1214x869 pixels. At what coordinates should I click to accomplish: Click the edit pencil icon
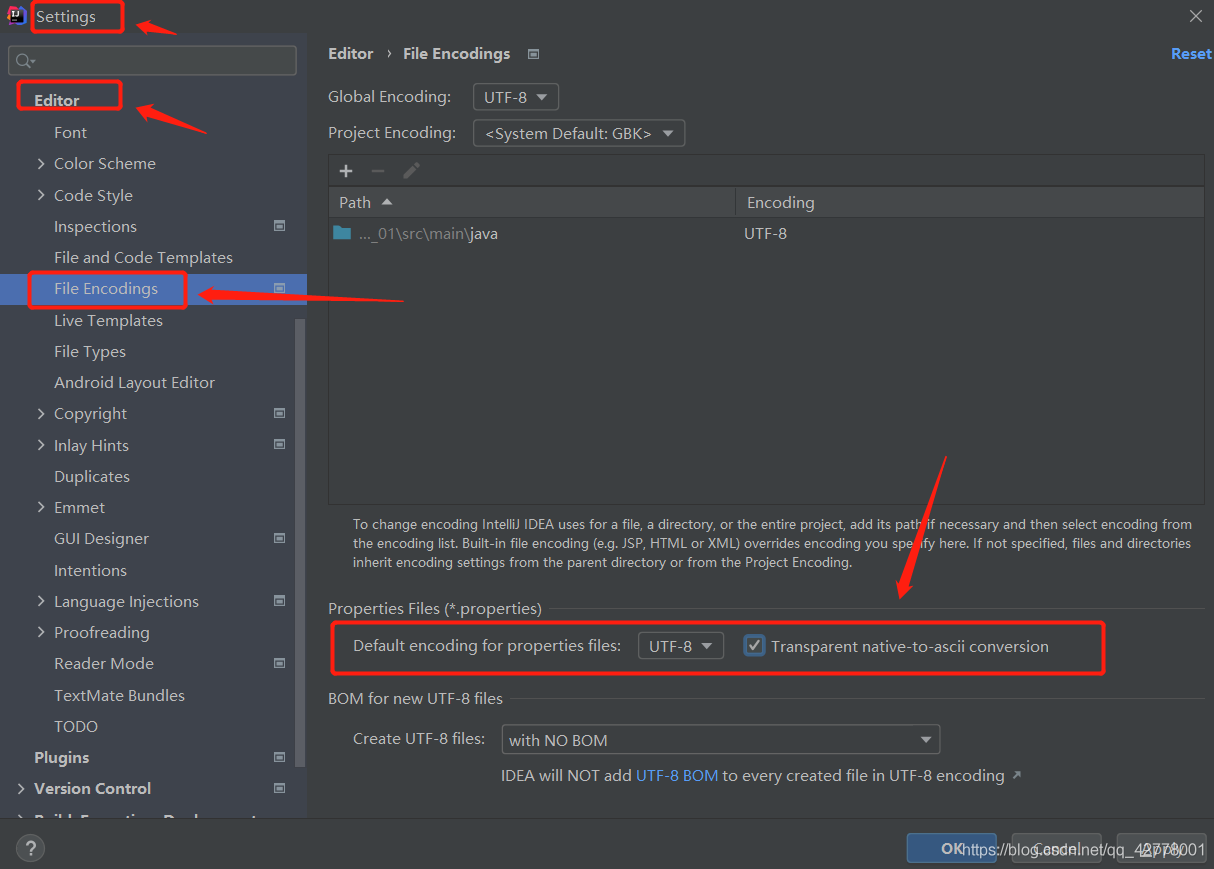[411, 171]
